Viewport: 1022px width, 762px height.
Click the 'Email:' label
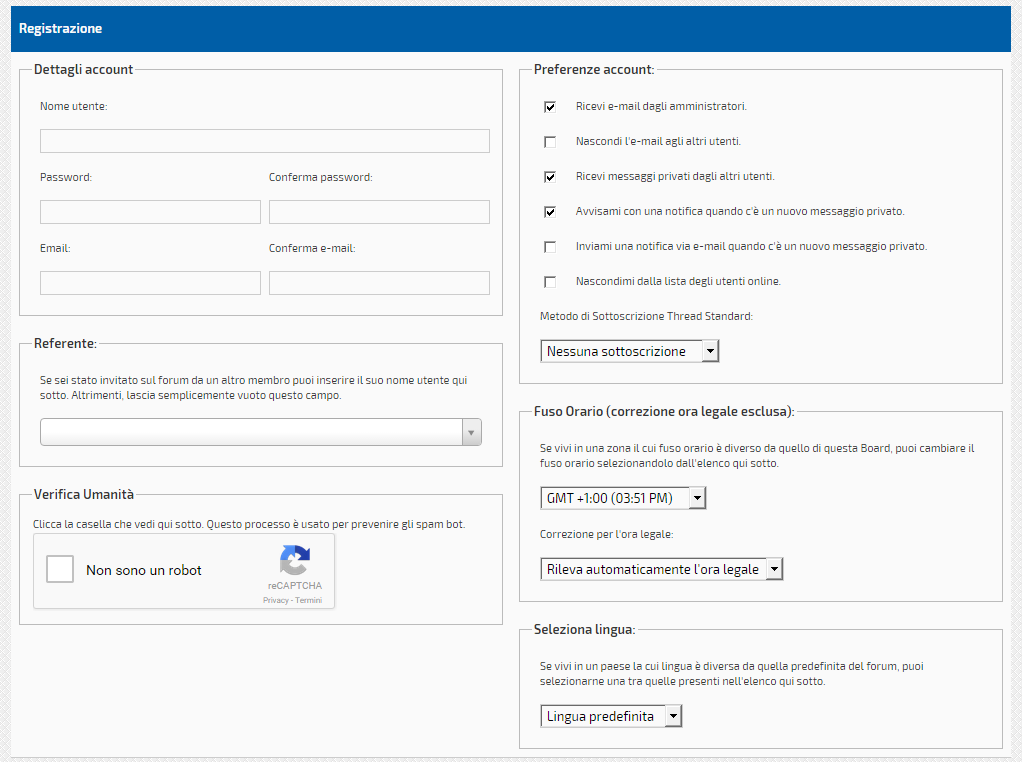pyautogui.click(x=55, y=248)
